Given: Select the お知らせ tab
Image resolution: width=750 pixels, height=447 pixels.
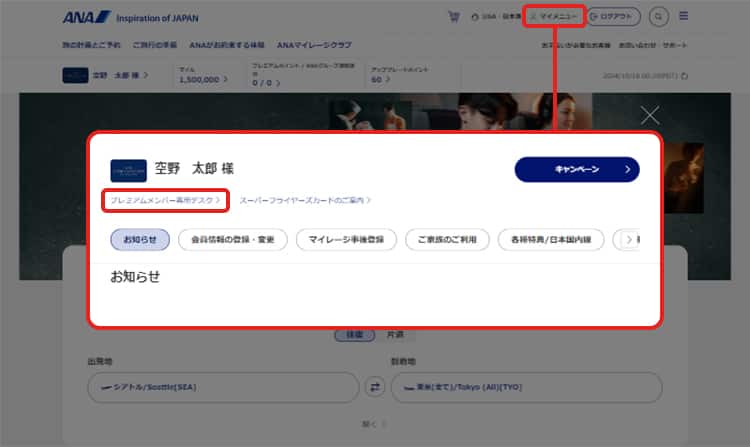Looking at the screenshot, I should click(139, 240).
